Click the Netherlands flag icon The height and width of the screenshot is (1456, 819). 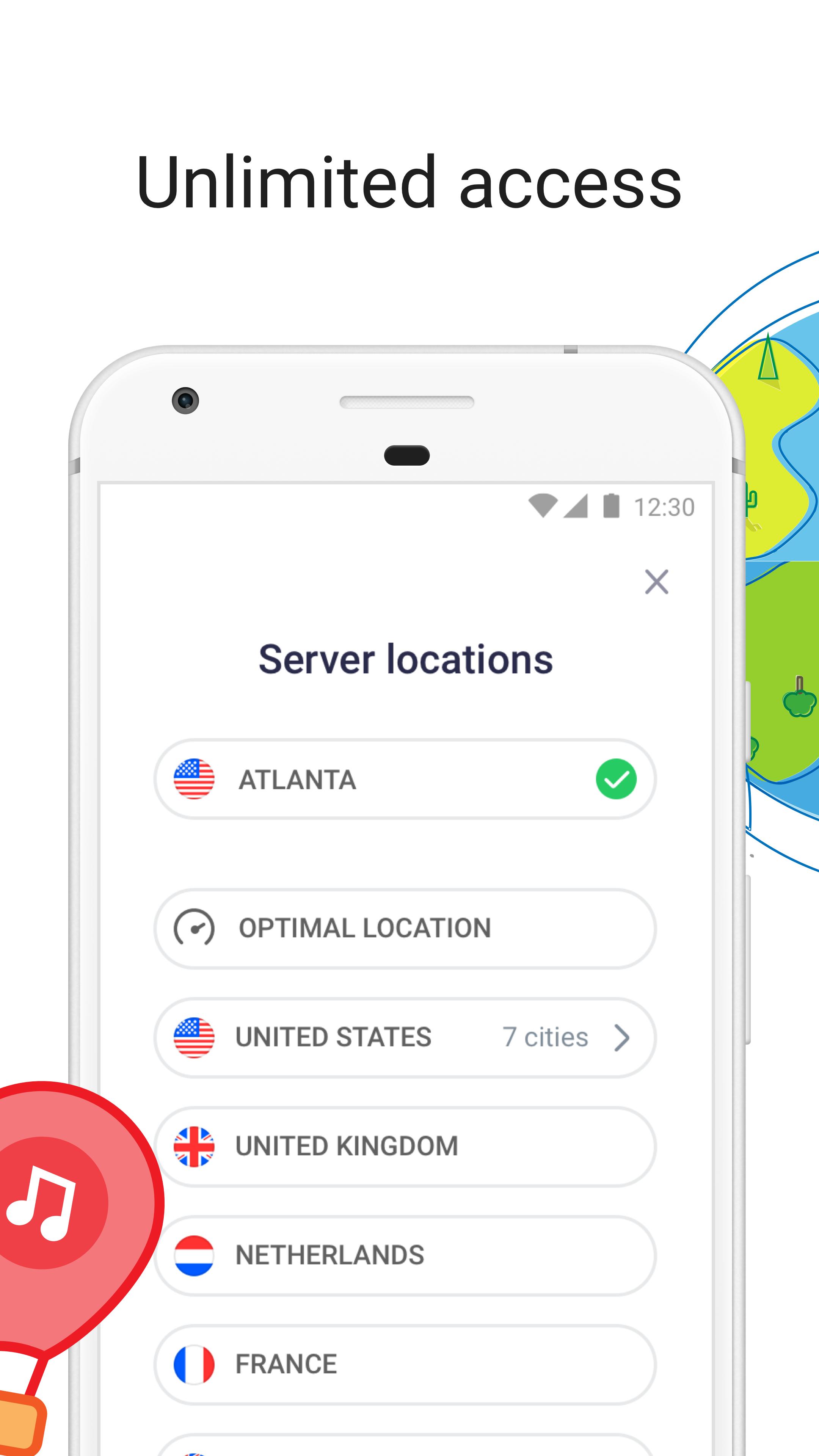pos(196,1255)
